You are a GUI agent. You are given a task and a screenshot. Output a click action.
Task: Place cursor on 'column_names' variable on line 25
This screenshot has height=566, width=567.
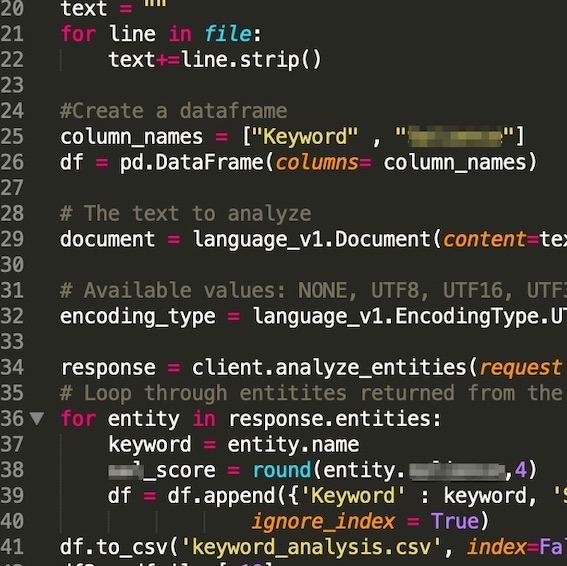(132, 138)
